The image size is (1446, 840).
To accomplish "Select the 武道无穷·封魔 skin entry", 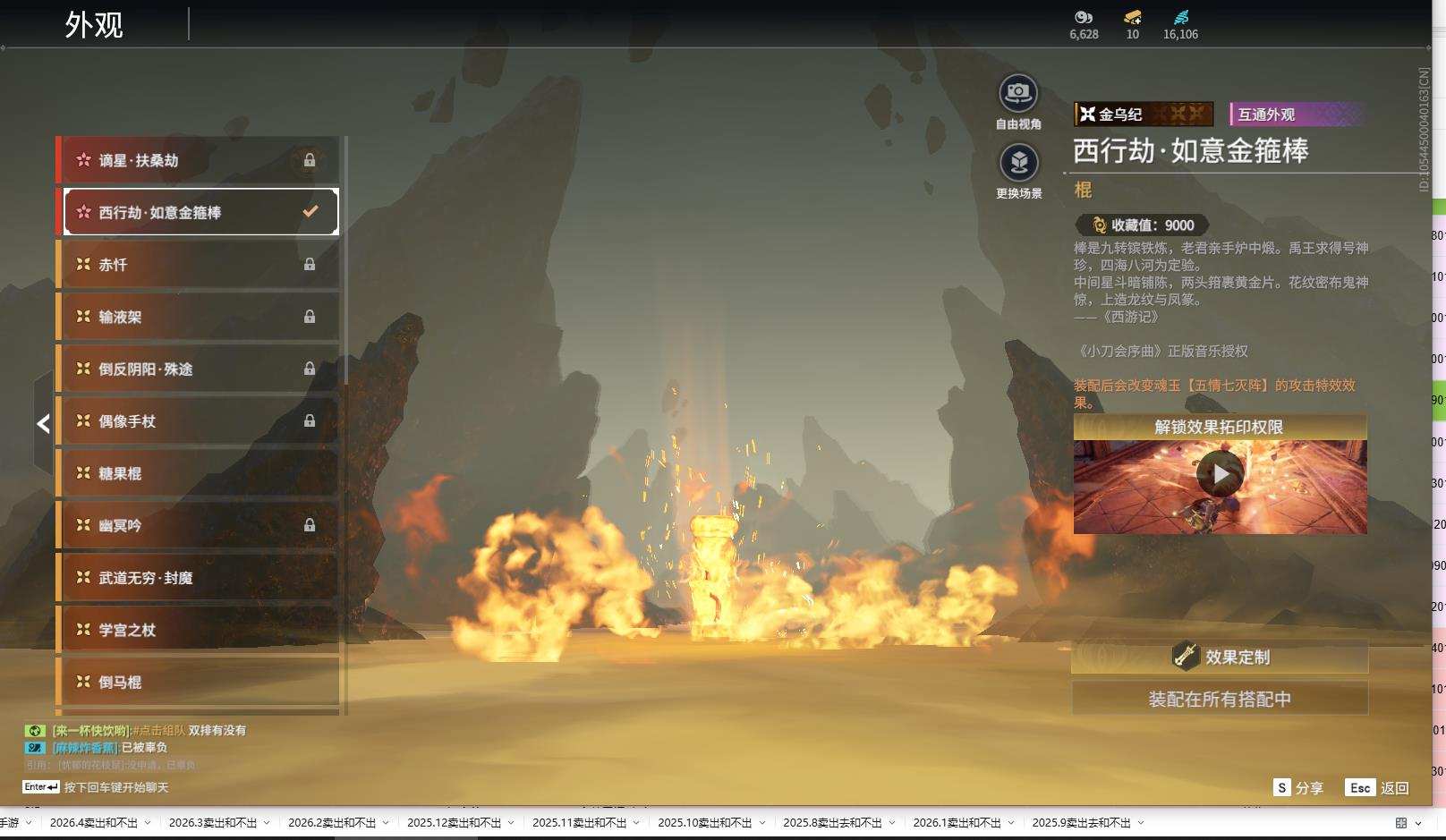I will (197, 578).
